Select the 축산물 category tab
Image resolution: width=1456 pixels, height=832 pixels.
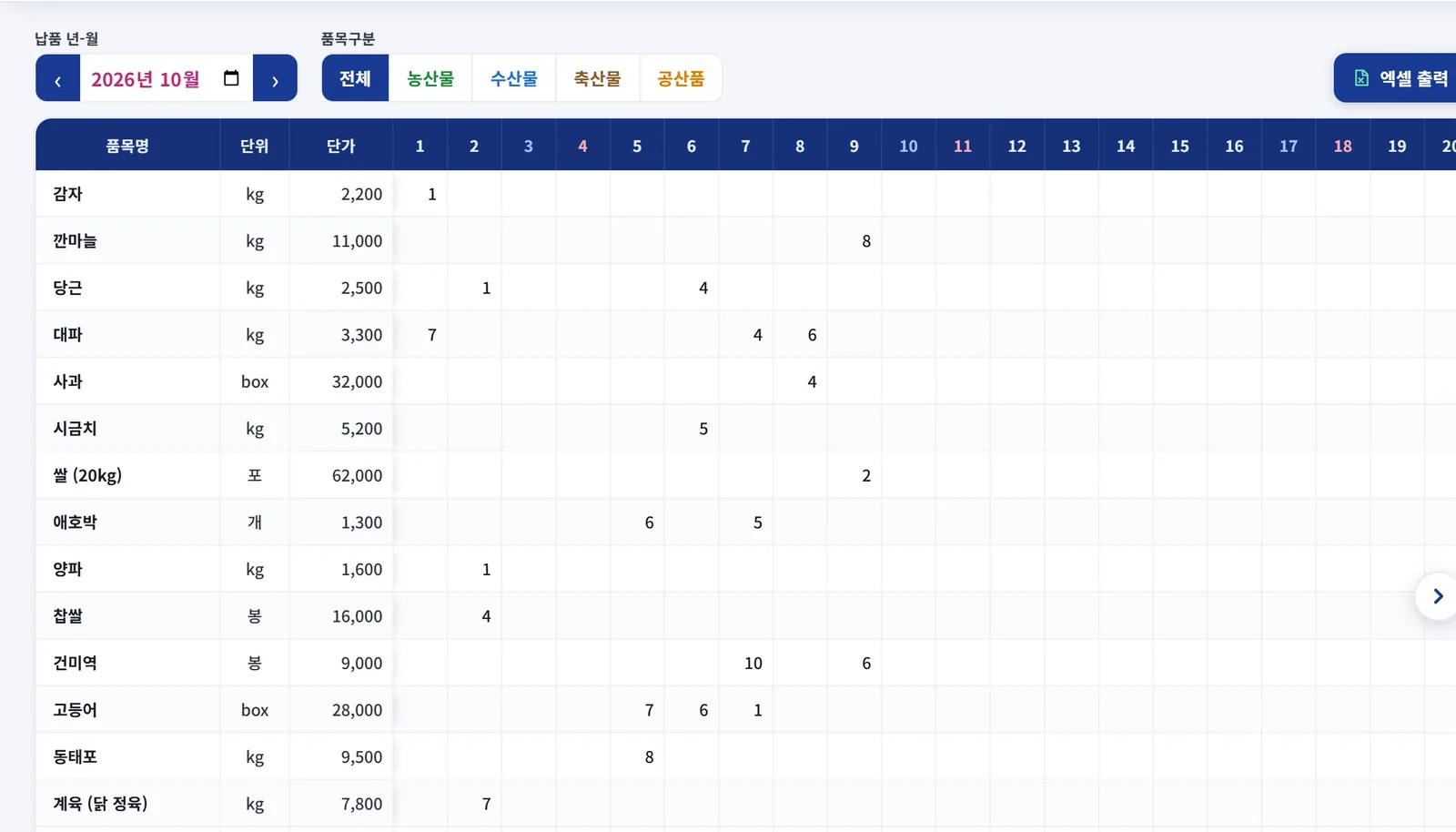pyautogui.click(x=597, y=78)
